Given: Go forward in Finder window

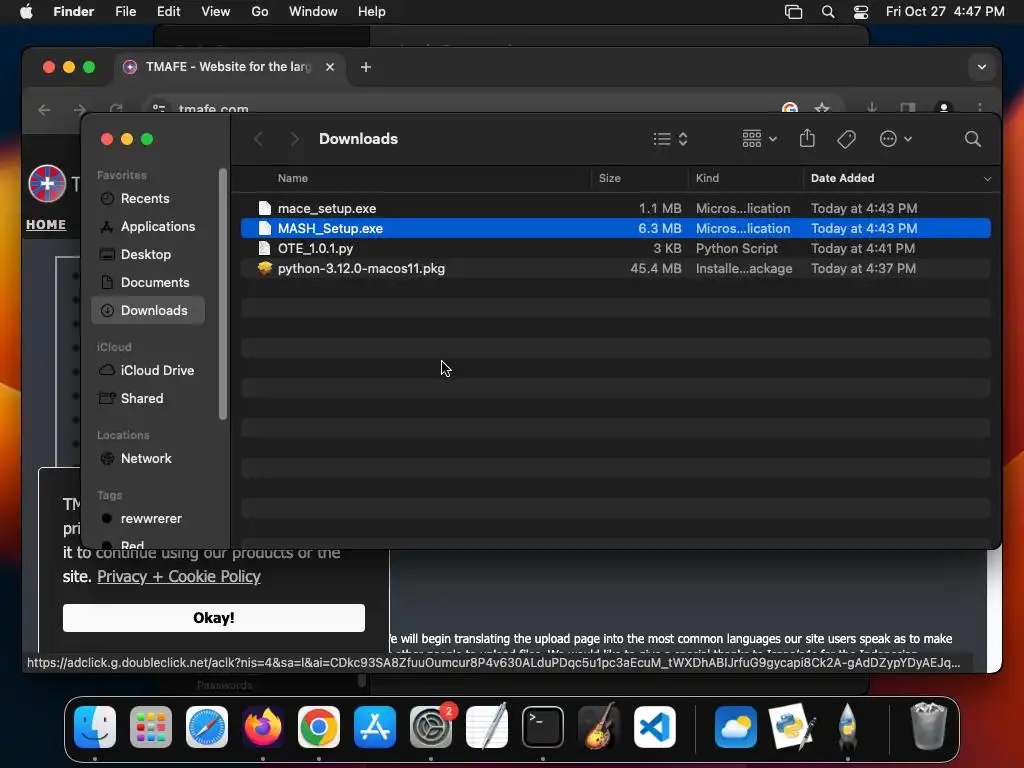Looking at the screenshot, I should pyautogui.click(x=295, y=138).
